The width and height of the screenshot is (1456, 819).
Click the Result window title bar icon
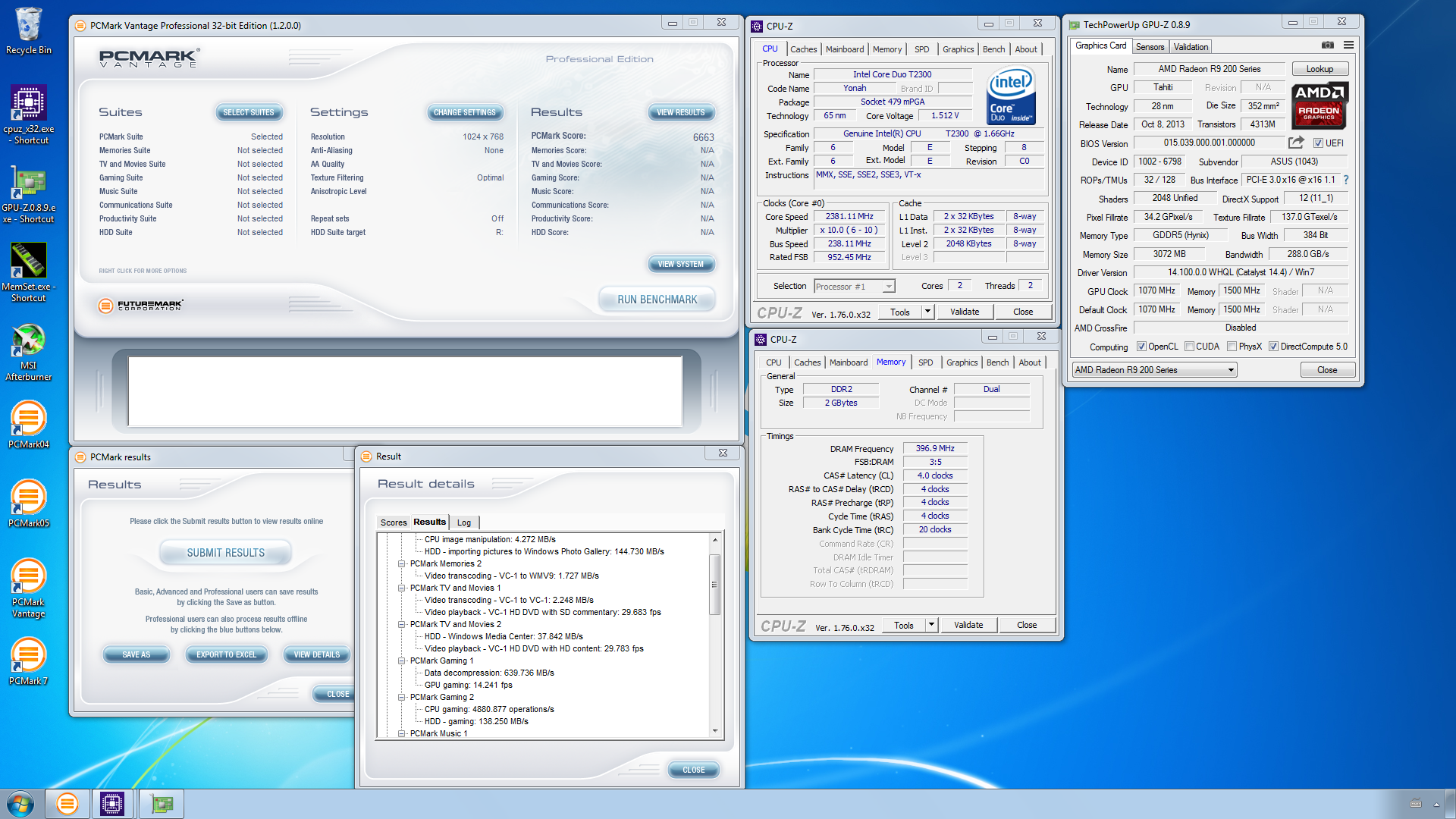[366, 457]
